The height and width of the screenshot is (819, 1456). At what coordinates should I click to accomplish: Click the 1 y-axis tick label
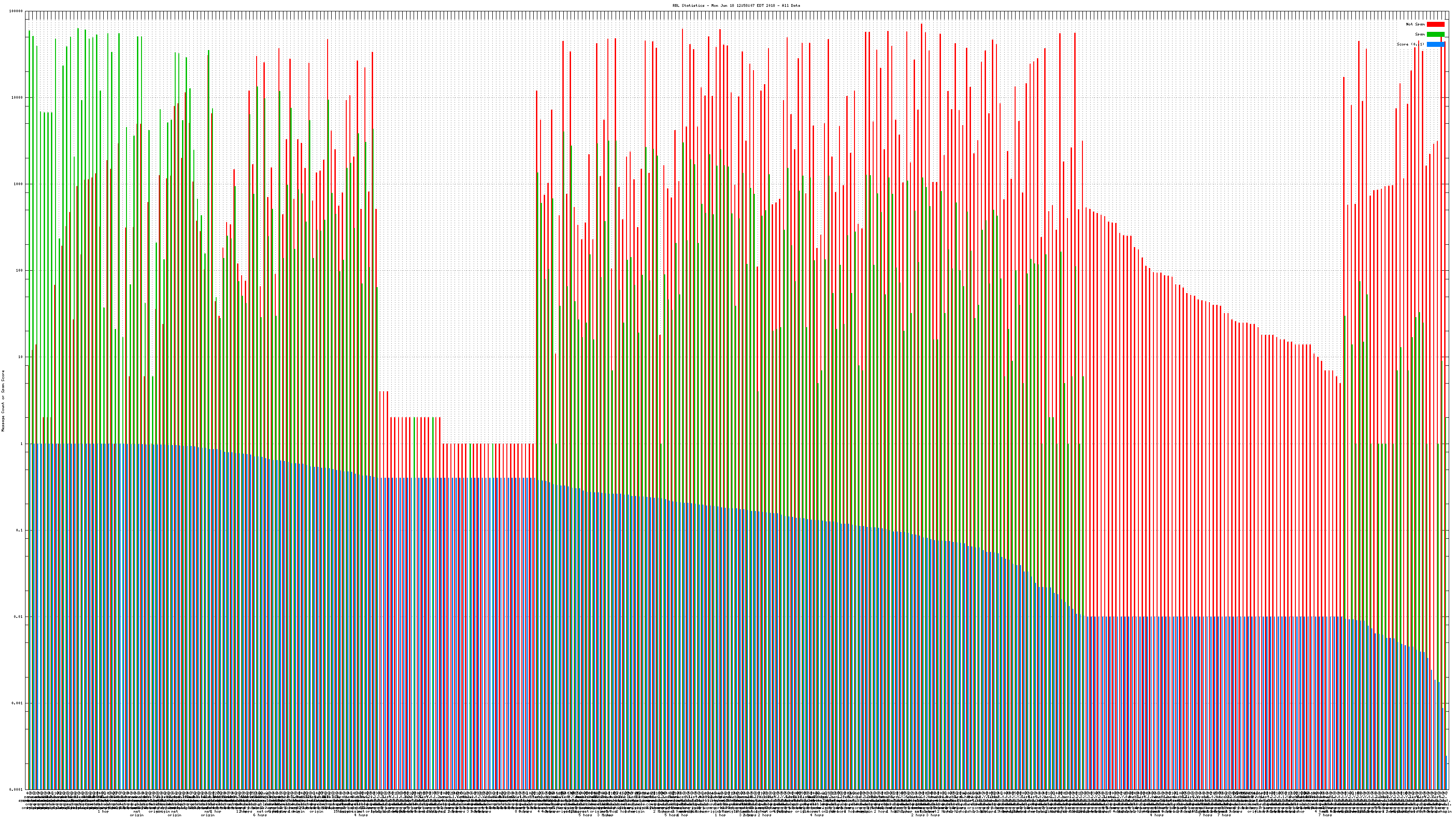pyautogui.click(x=22, y=444)
